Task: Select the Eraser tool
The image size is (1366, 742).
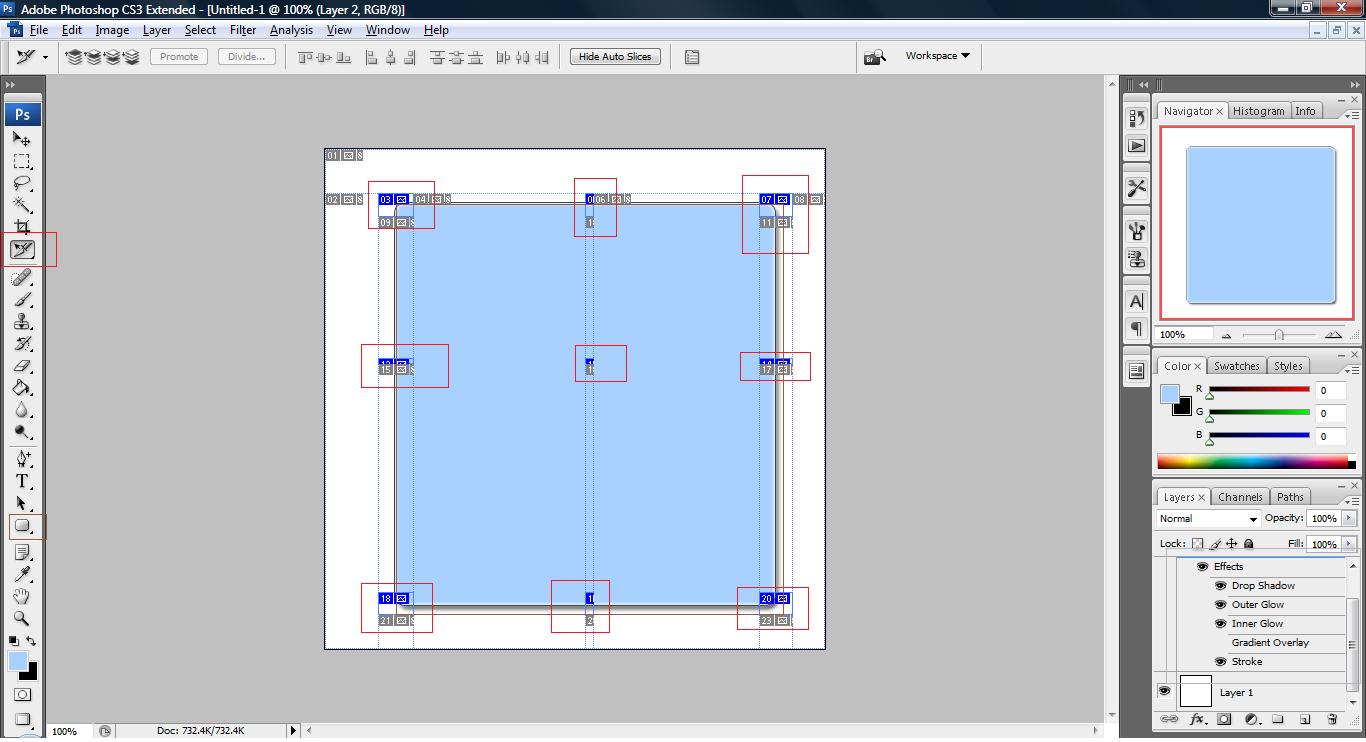Action: [x=22, y=366]
